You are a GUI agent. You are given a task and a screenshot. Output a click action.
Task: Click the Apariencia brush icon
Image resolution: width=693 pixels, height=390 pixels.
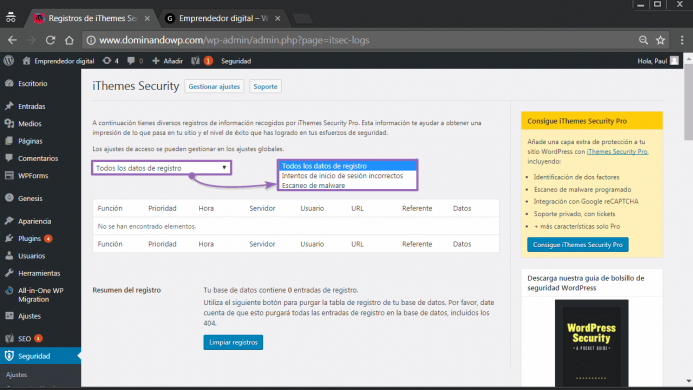coord(9,221)
